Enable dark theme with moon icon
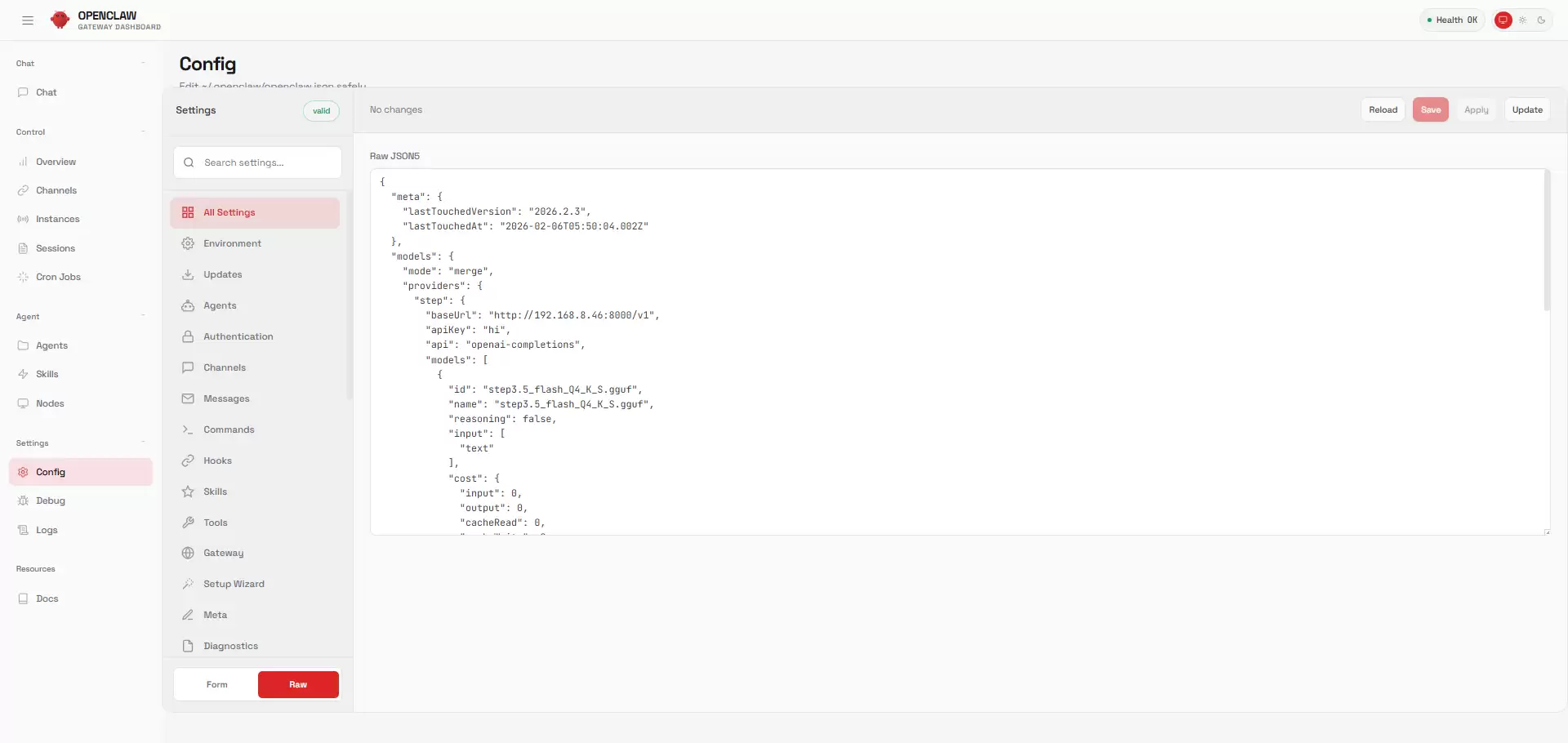Screen dimensions: 1568x743 coord(1541,20)
